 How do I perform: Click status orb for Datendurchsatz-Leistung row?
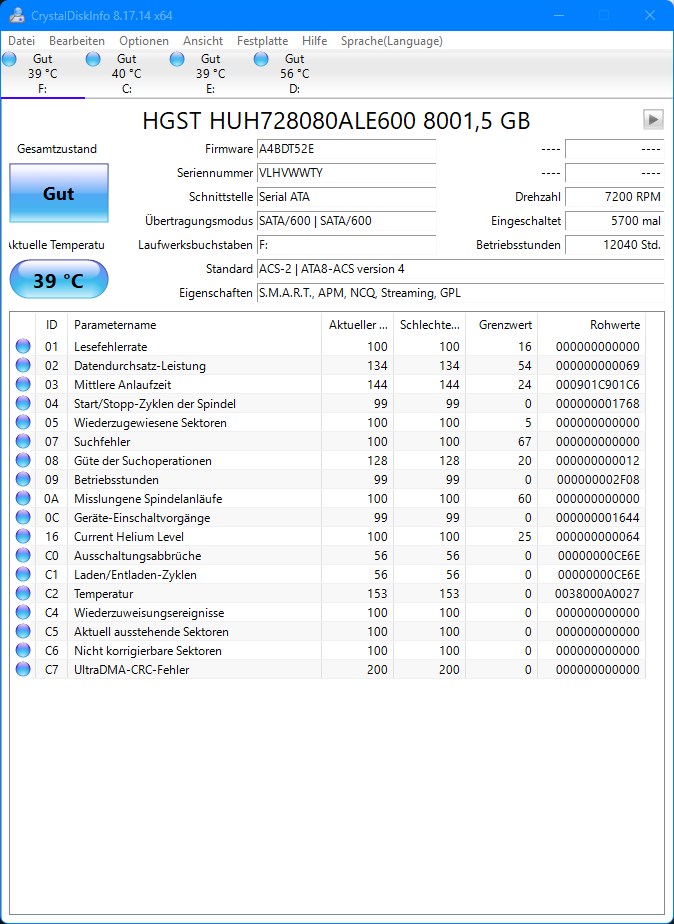23,365
